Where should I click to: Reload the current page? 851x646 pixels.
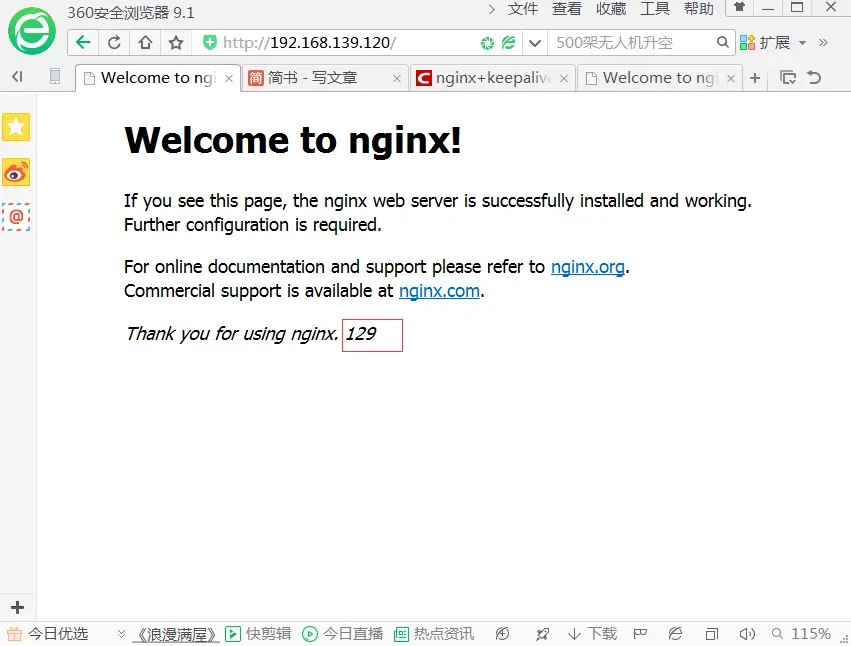pos(114,42)
